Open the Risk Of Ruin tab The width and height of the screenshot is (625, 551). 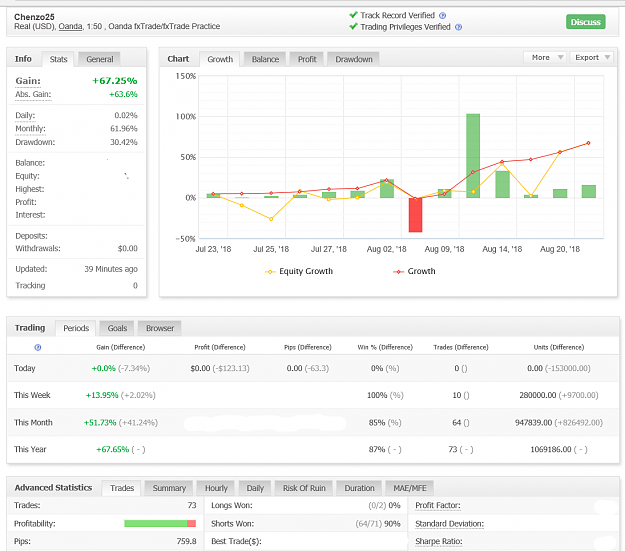coord(304,488)
